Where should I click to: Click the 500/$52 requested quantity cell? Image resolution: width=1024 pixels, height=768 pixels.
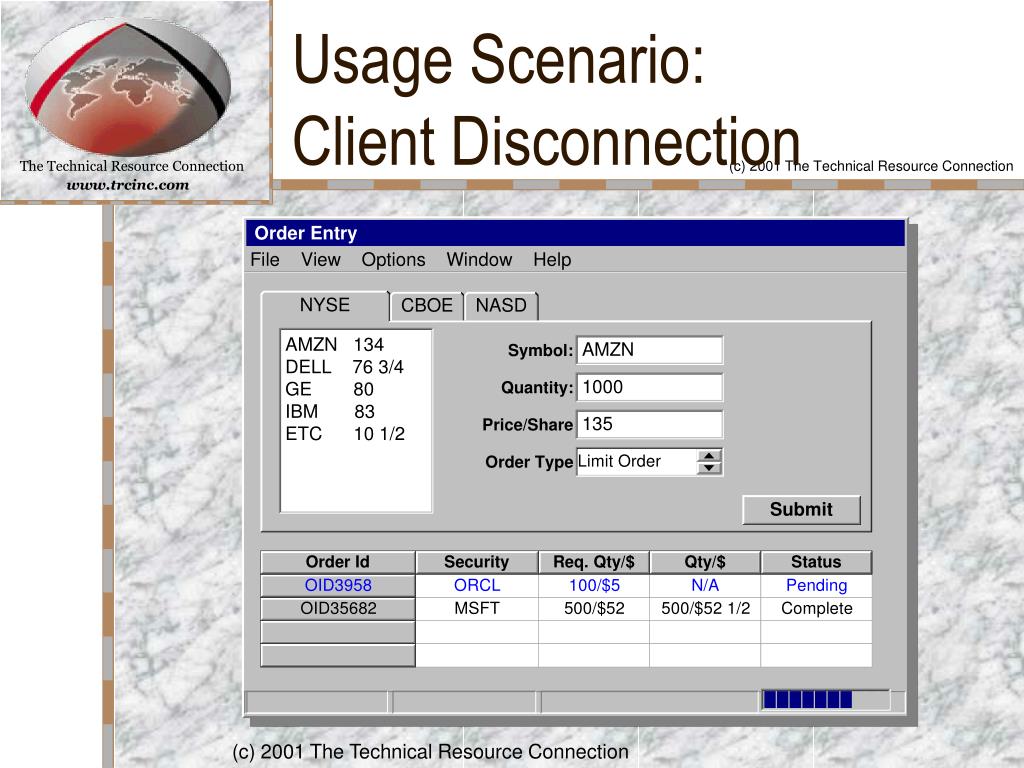594,609
